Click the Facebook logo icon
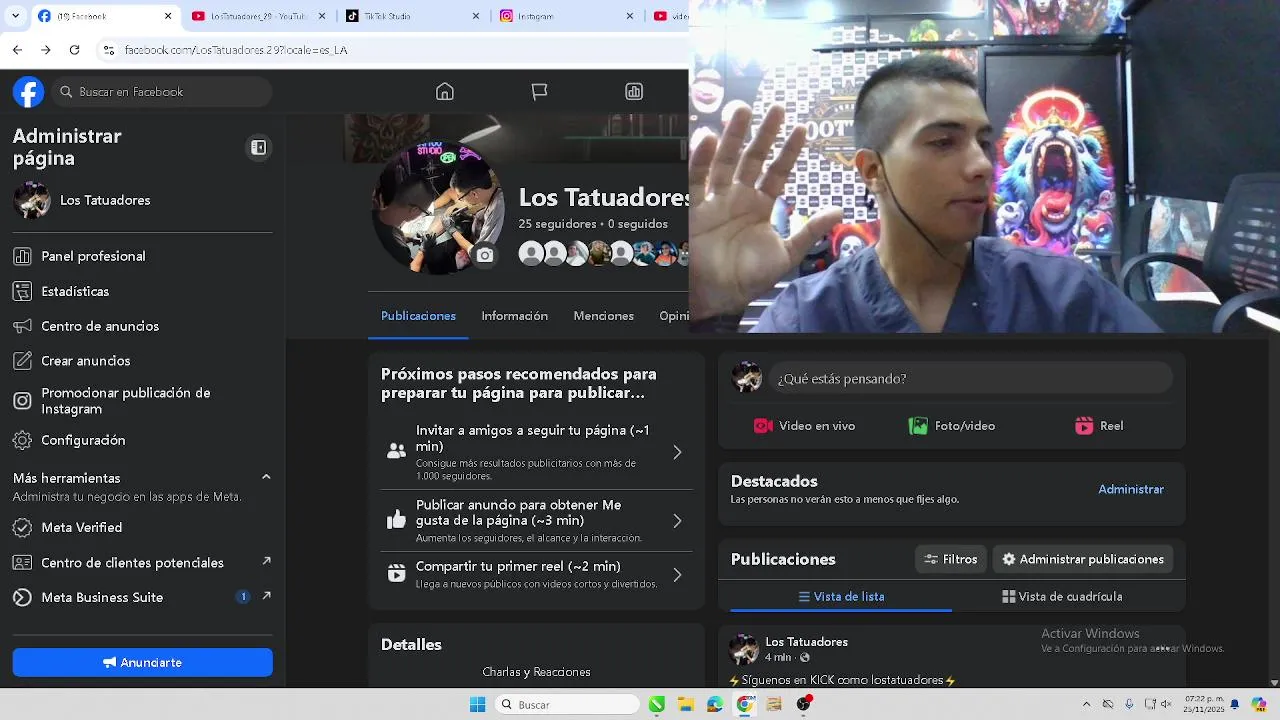Image resolution: width=1280 pixels, height=720 pixels. click(x=28, y=92)
